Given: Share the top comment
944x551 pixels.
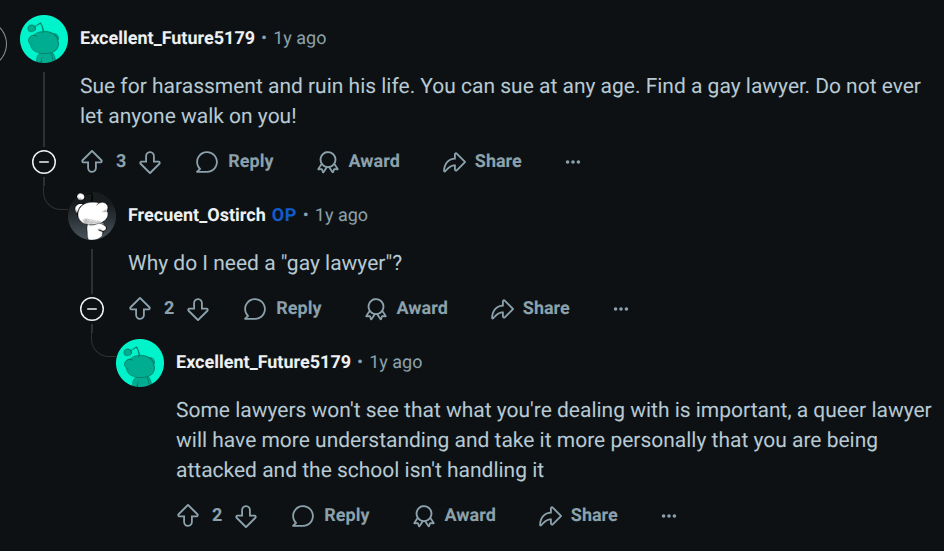Looking at the screenshot, I should (482, 161).
